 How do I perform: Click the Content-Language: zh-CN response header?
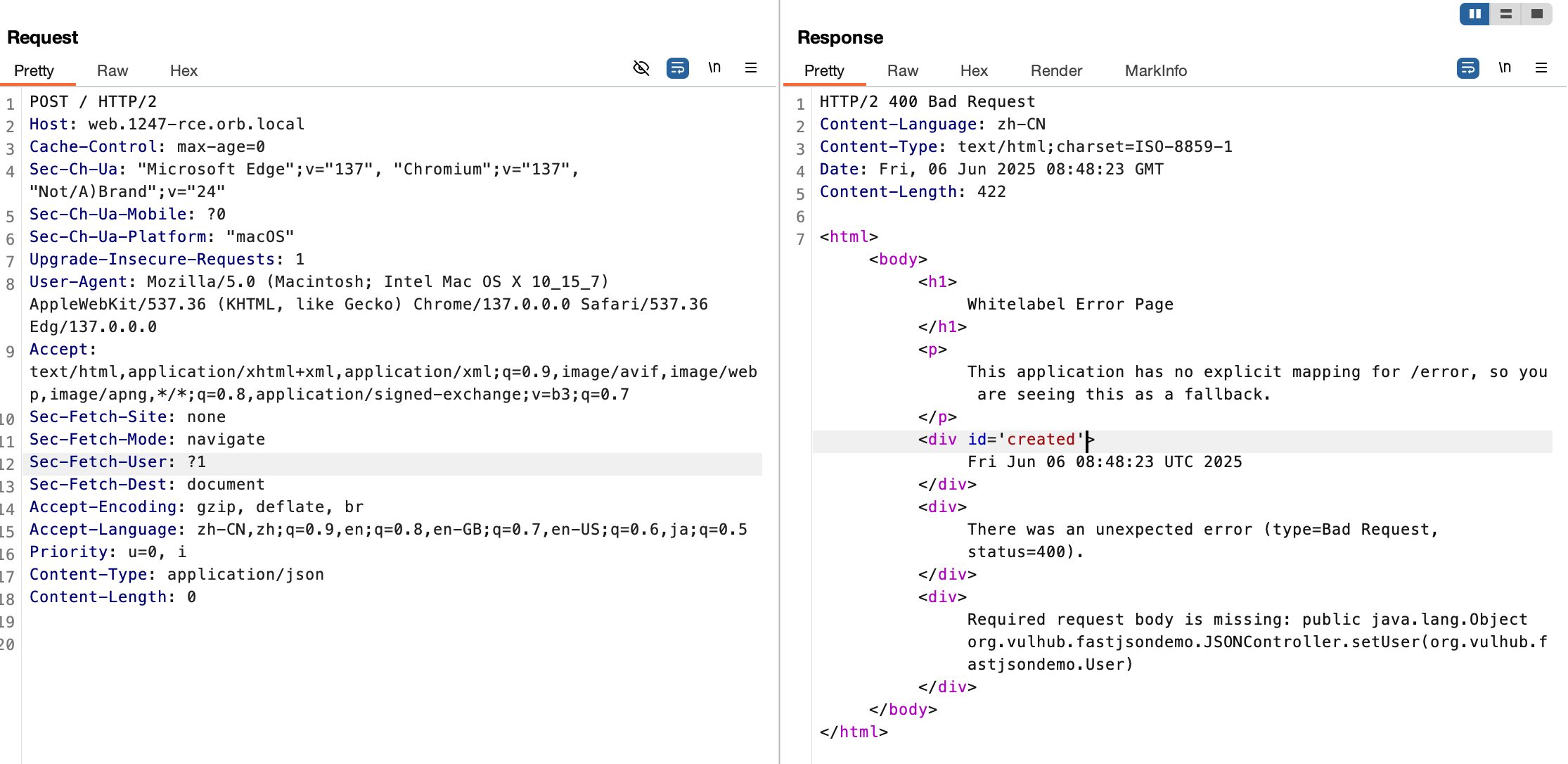click(x=932, y=124)
